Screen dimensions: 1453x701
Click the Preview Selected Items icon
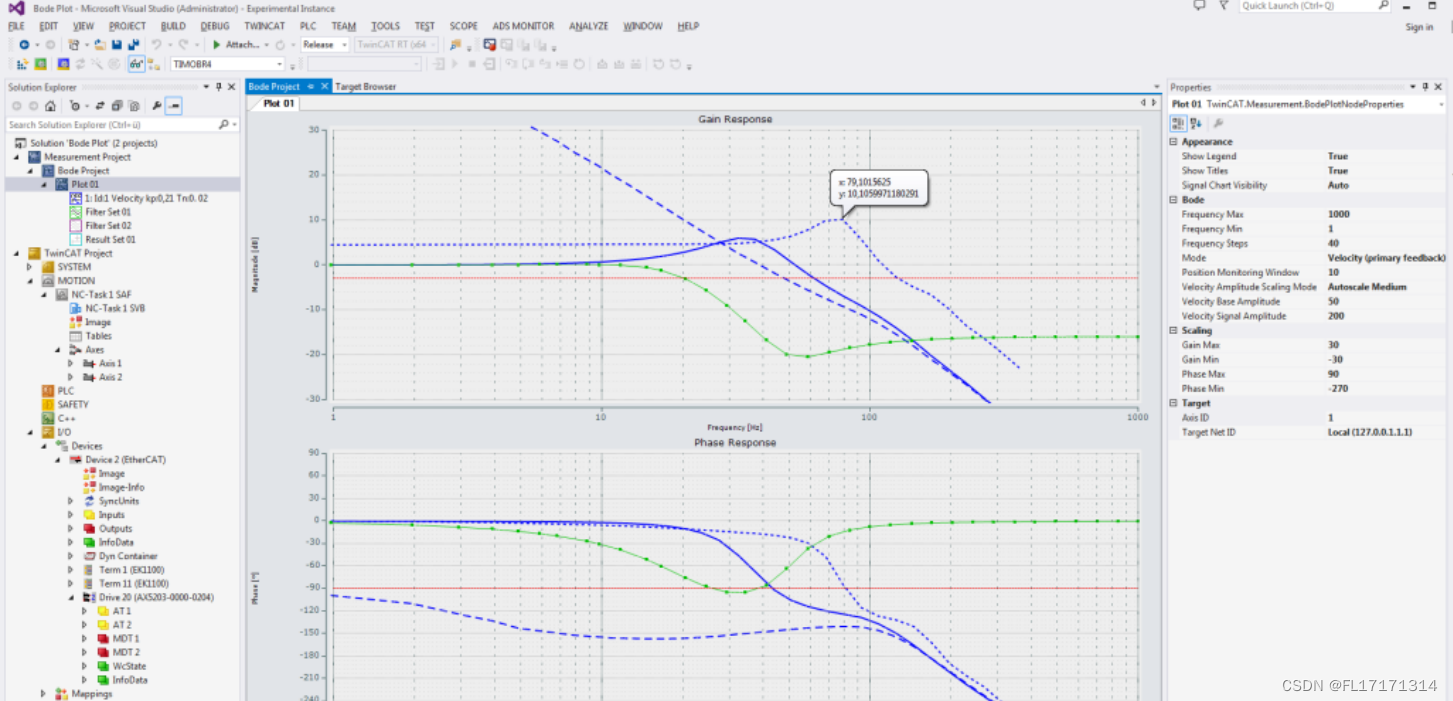[173, 106]
